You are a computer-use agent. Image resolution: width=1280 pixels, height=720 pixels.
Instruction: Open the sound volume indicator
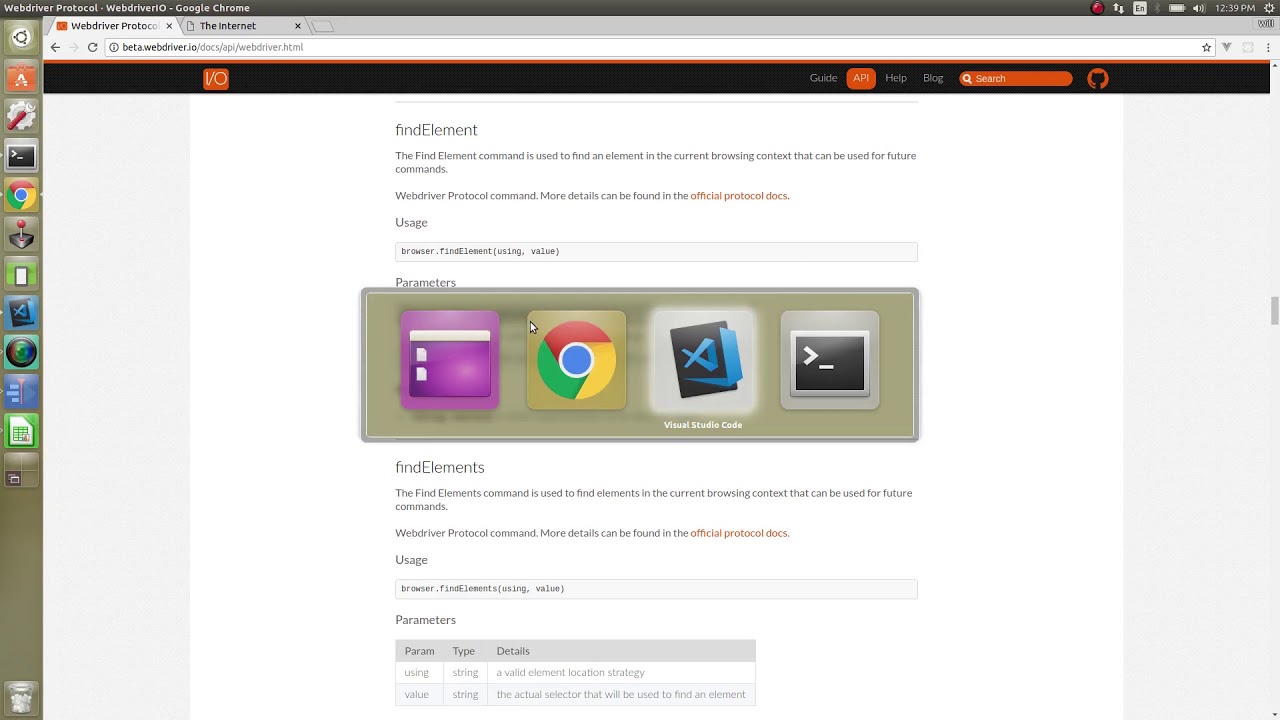pos(1199,8)
